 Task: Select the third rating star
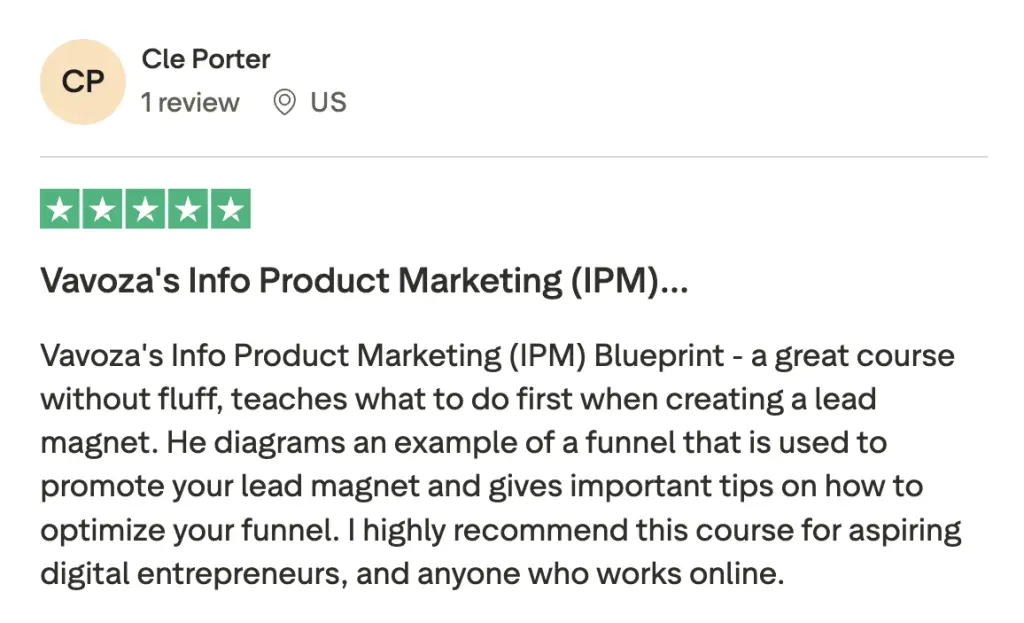[145, 209]
